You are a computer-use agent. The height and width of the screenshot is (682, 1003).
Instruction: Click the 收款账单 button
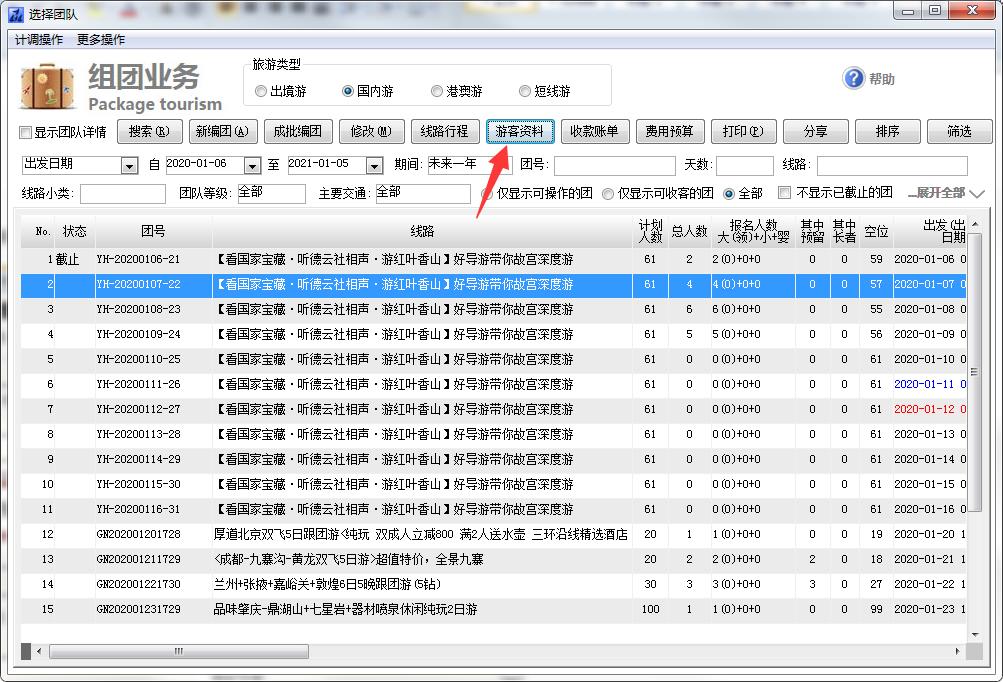click(x=594, y=131)
